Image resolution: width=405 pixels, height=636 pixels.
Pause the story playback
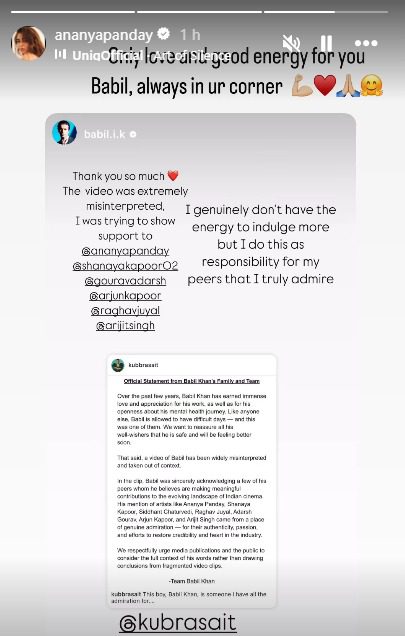(x=326, y=43)
